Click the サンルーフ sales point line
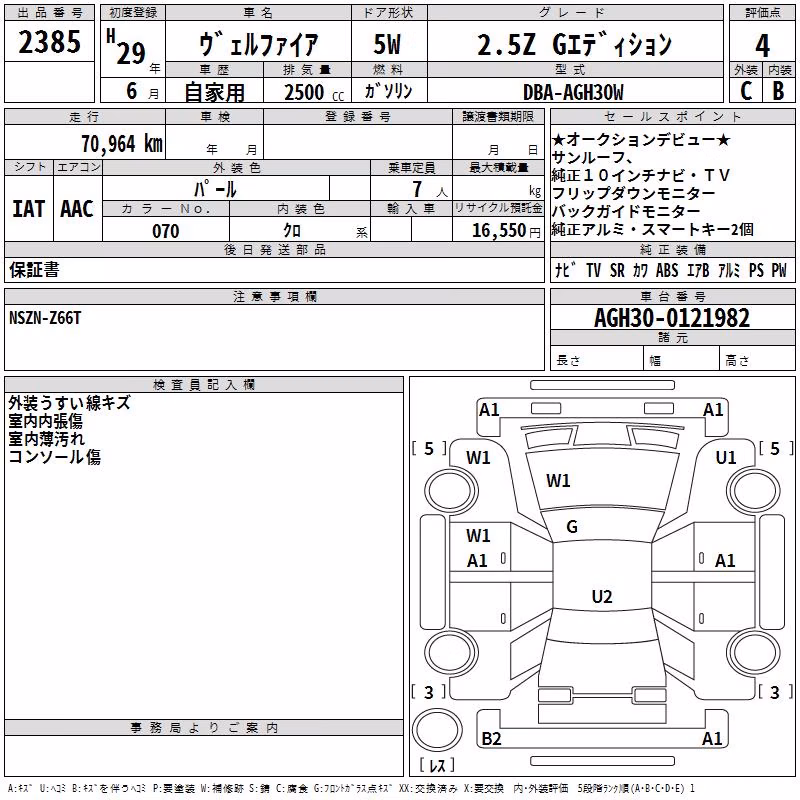 click(592, 157)
